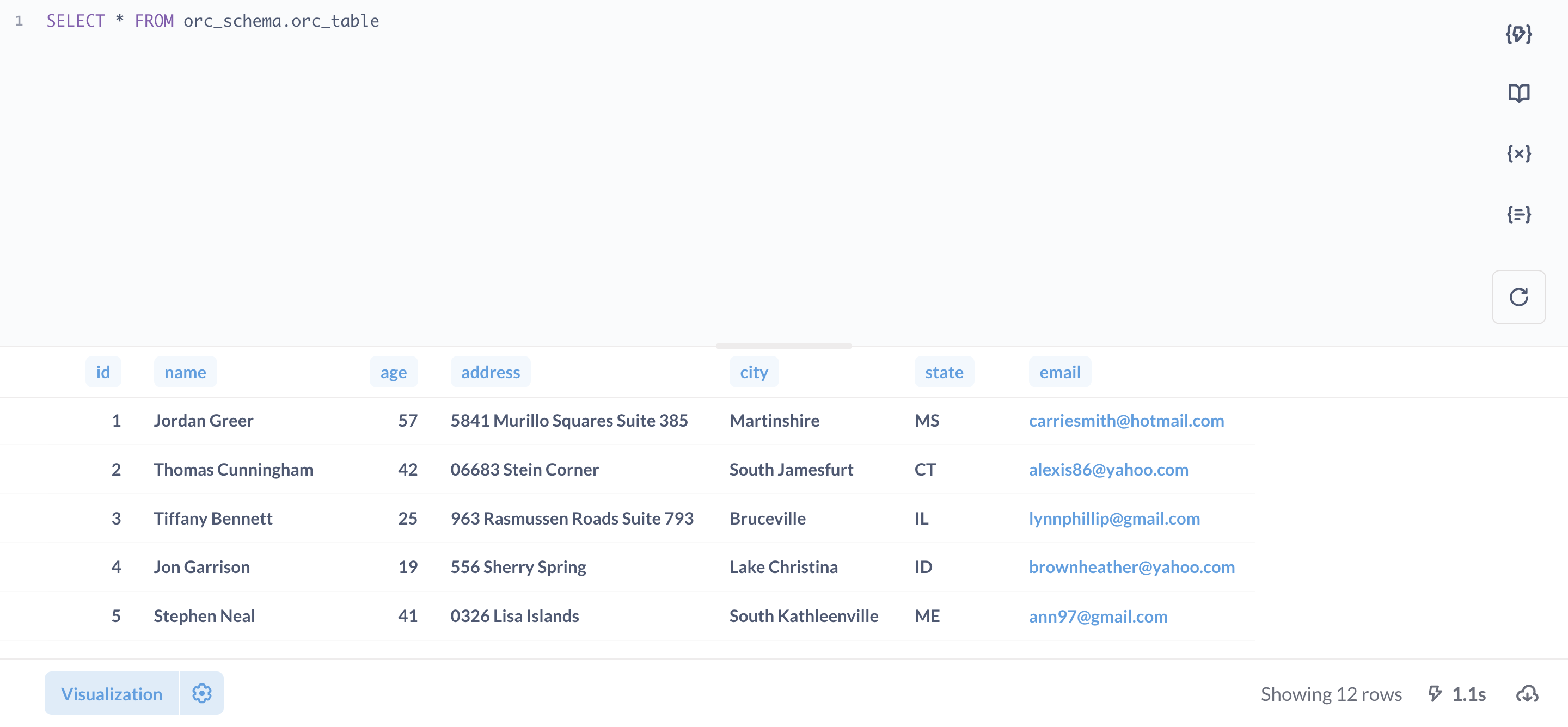Screen dimensions: 1568x727
Task: Open carriesmith@hotmail.com email link
Action: click(x=1125, y=421)
